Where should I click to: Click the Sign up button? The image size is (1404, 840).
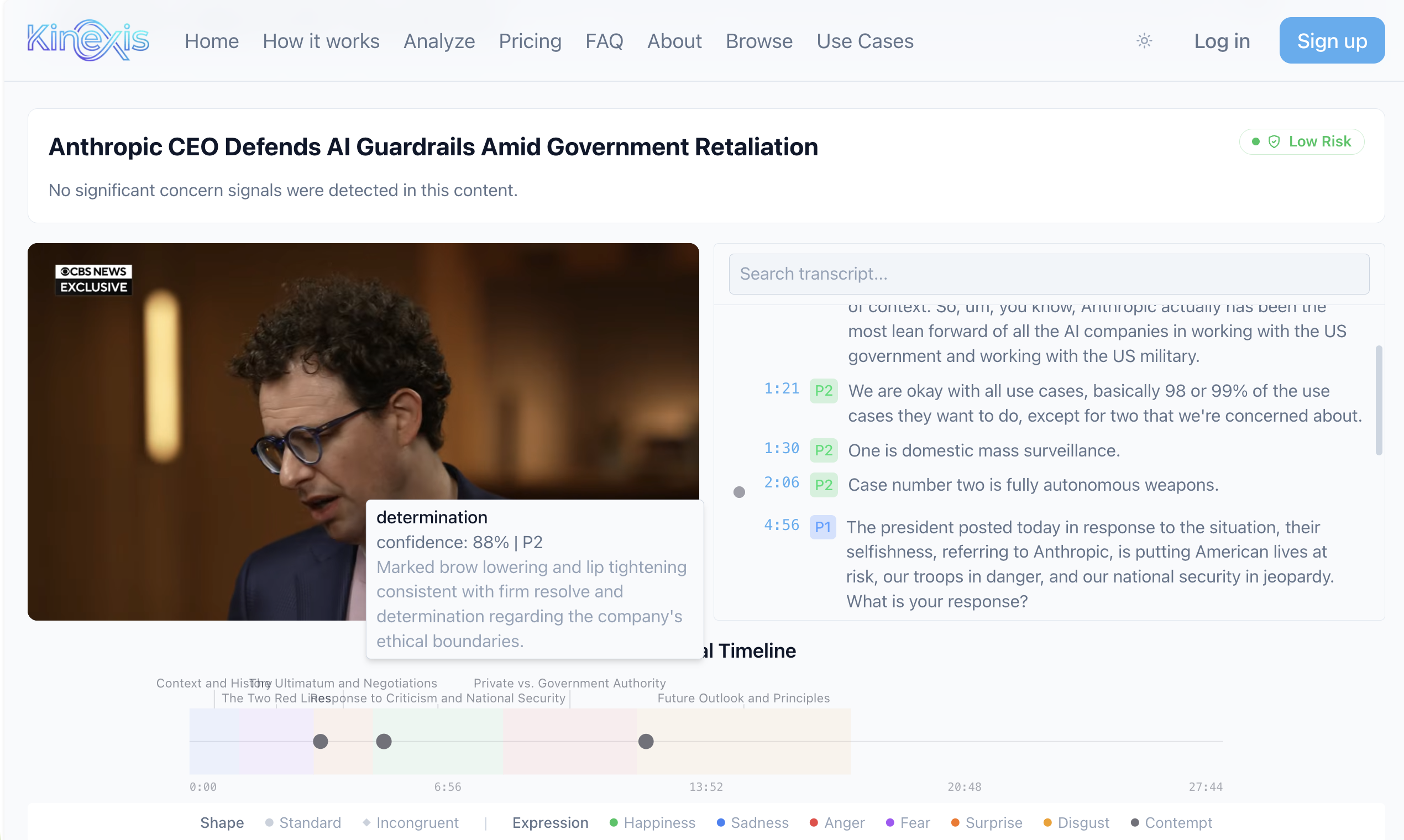click(x=1332, y=41)
